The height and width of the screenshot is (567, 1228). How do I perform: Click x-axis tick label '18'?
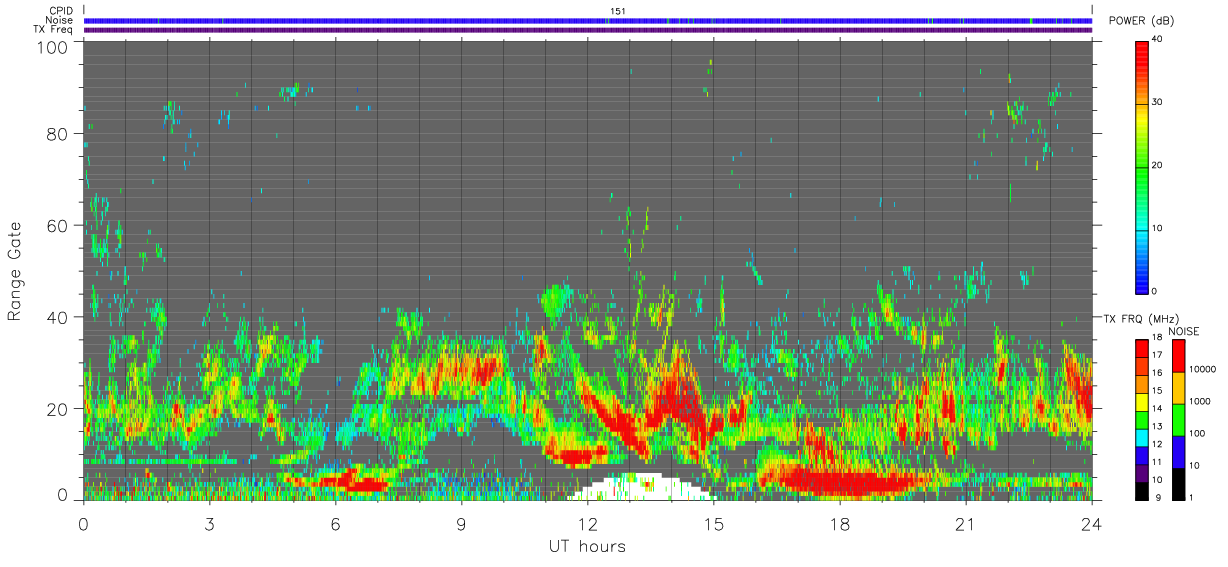839,524
